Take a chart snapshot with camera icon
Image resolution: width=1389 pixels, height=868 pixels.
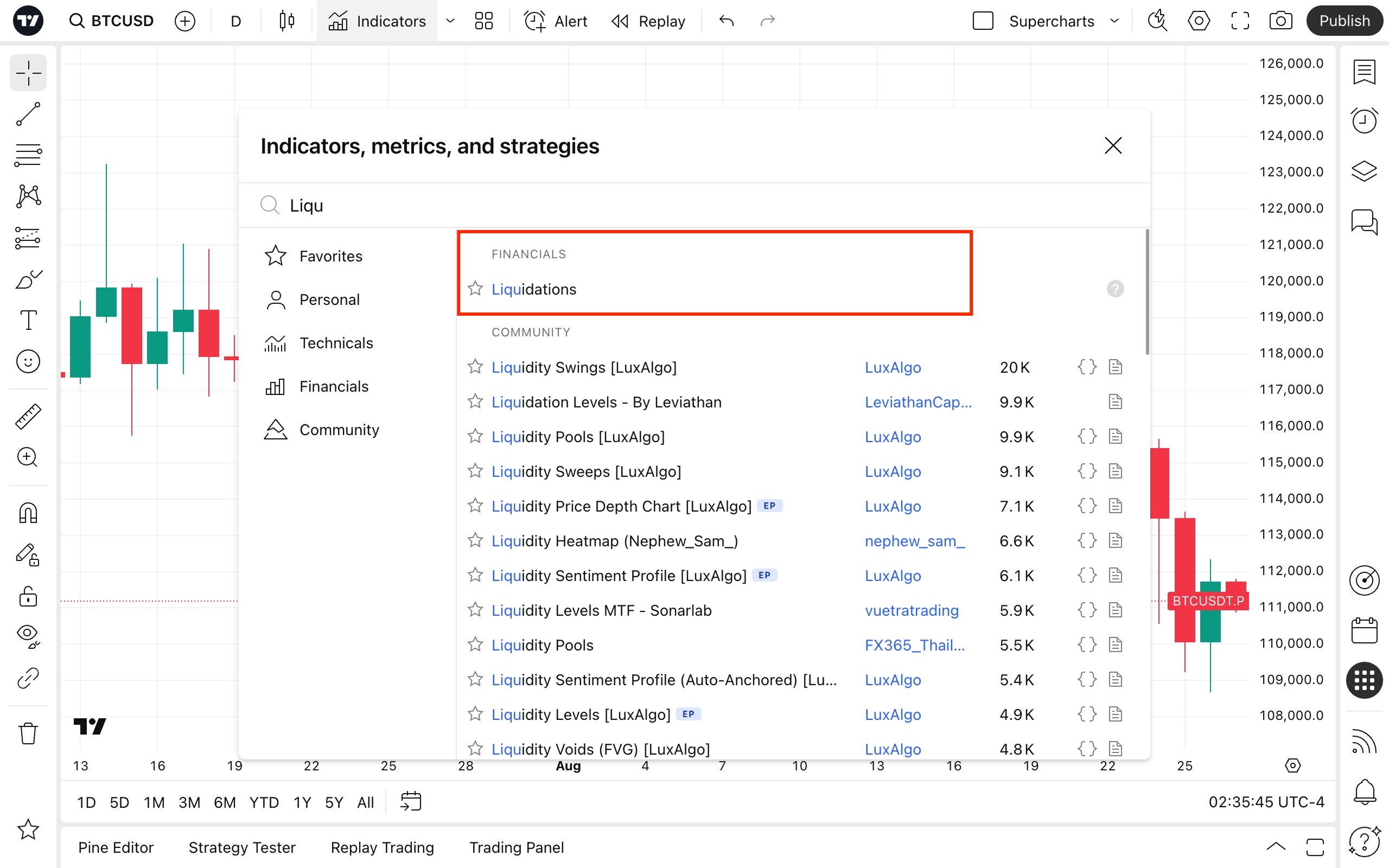1280,21
